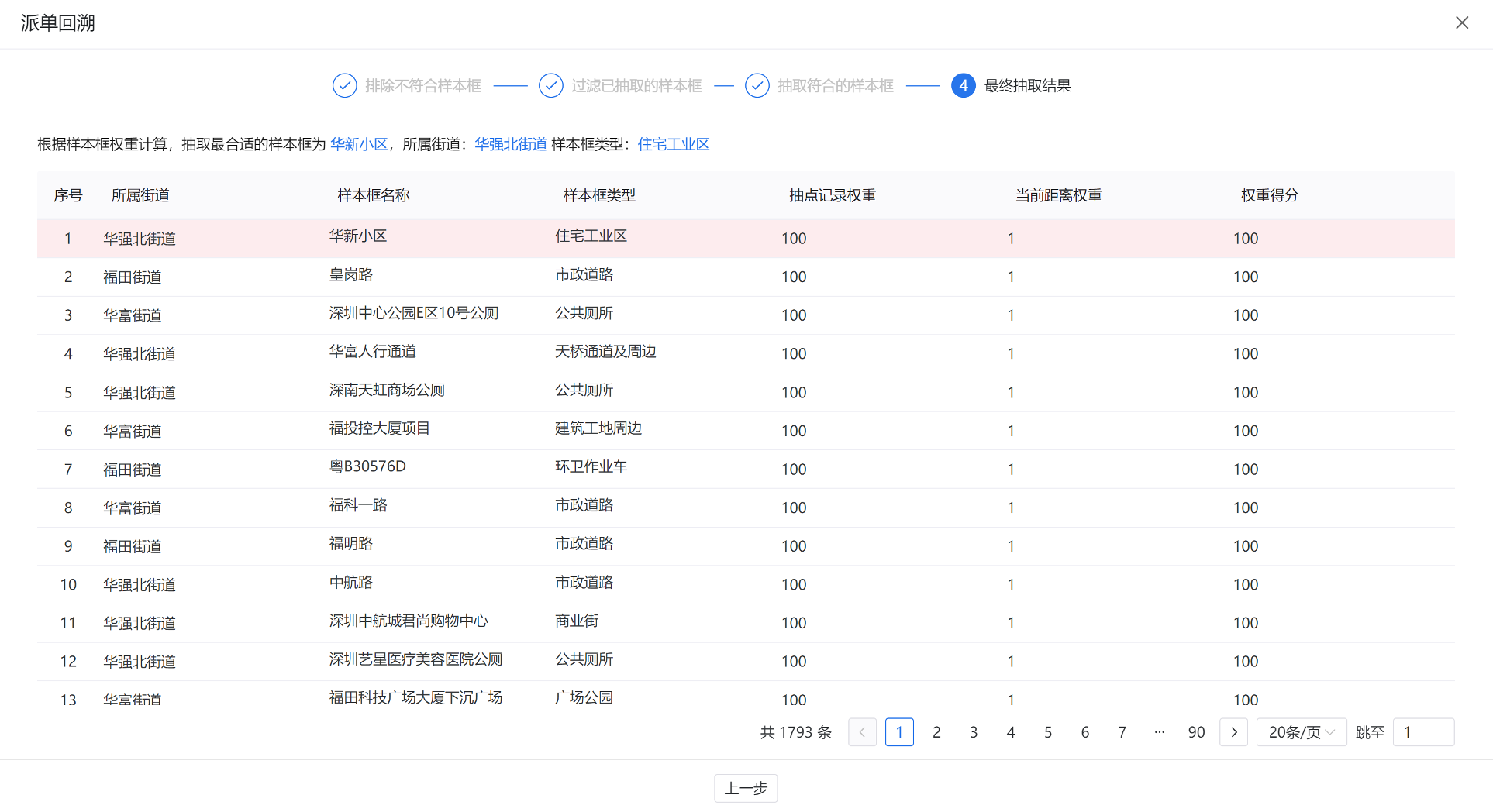This screenshot has width=1493, height=812.
Task: Click the 权重得分 column header
Action: (1269, 195)
